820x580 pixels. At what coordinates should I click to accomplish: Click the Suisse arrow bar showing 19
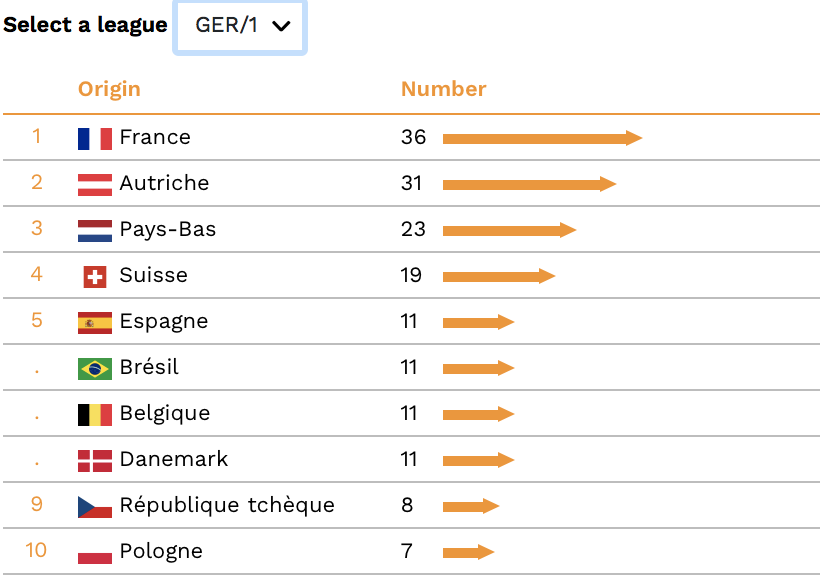point(499,276)
